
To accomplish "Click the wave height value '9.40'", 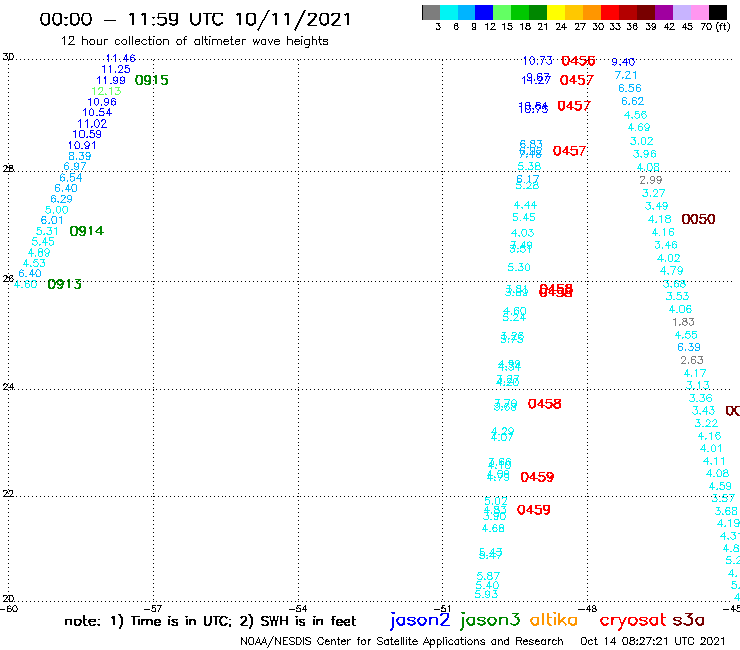I will (623, 62).
